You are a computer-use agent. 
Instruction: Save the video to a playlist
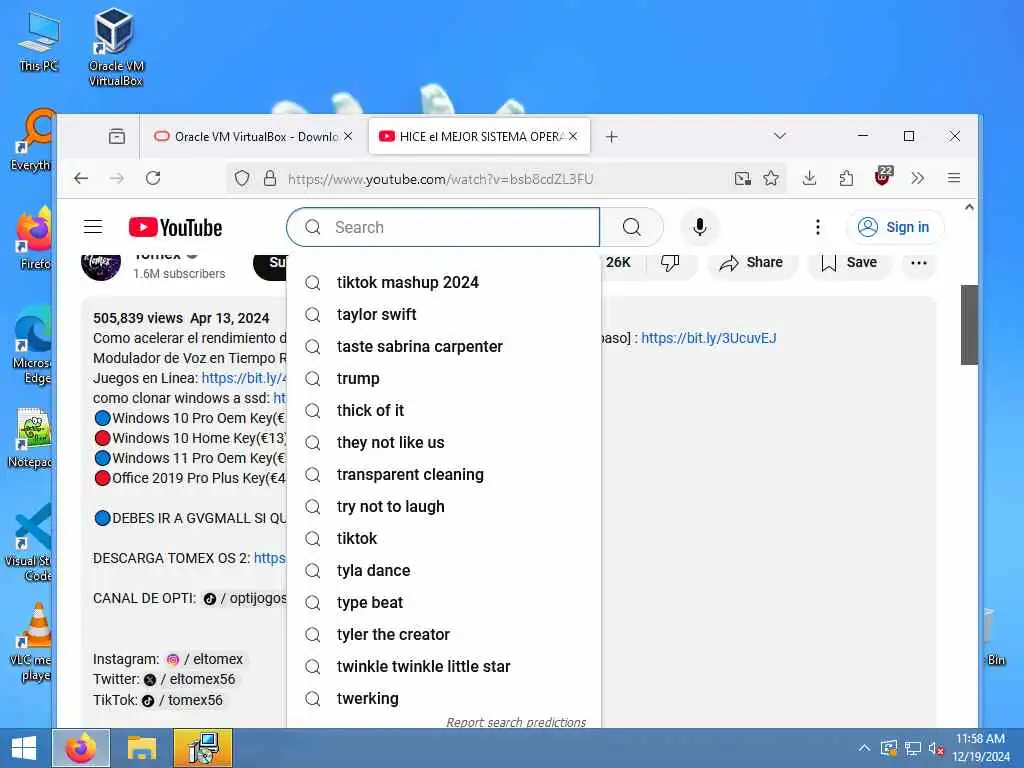(x=849, y=263)
